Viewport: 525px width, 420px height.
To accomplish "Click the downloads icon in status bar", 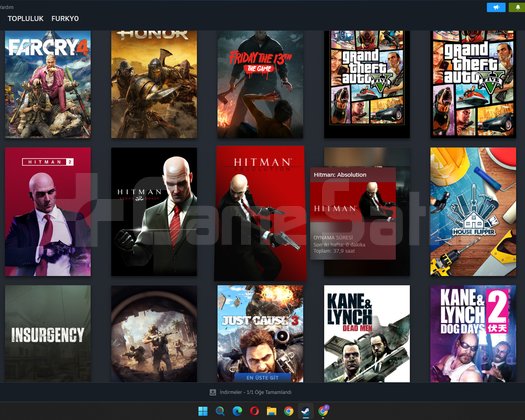I will coord(213,392).
